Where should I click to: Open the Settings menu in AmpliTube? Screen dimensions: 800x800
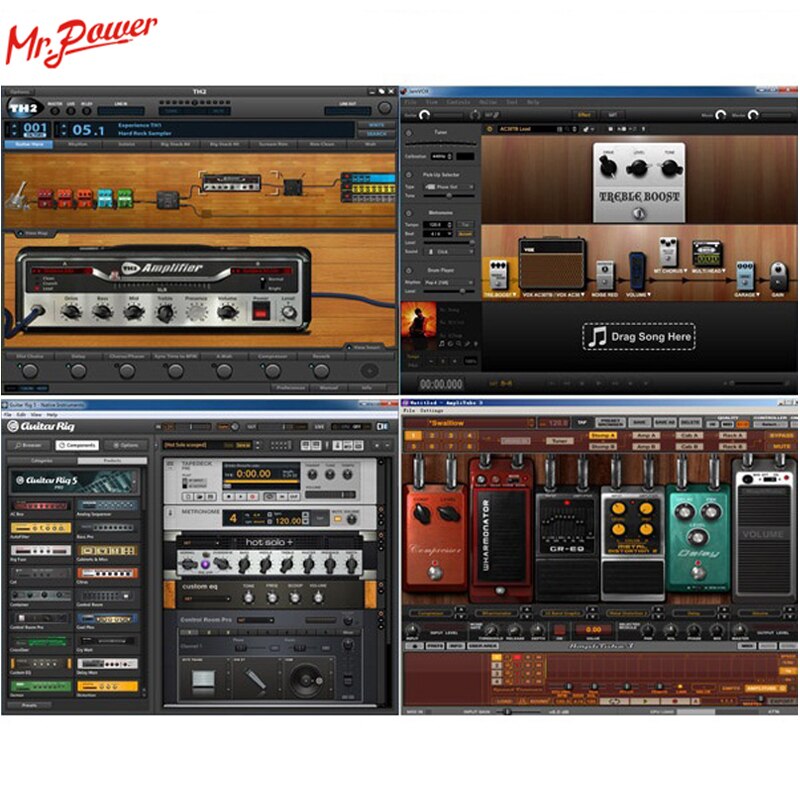432,411
